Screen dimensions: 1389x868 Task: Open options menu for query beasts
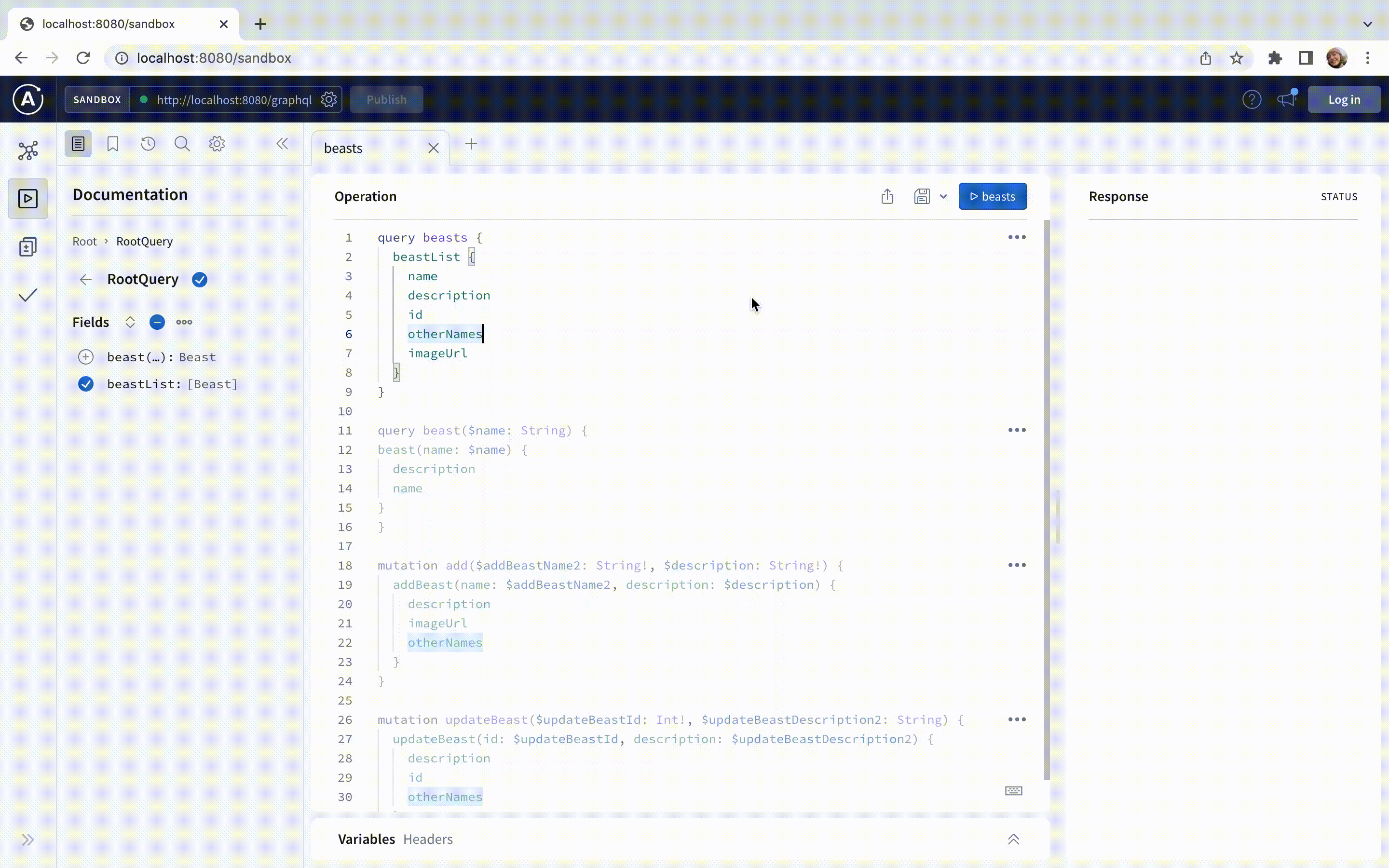pos(1017,237)
